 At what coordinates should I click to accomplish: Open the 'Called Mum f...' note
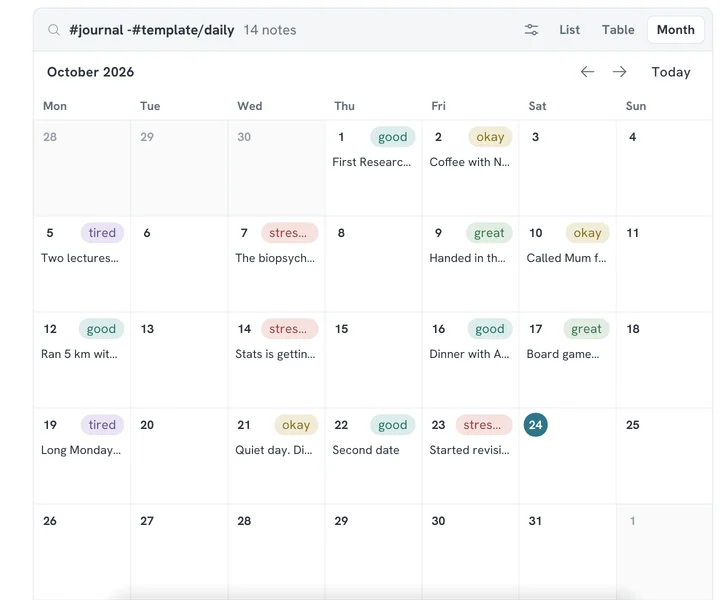566,258
